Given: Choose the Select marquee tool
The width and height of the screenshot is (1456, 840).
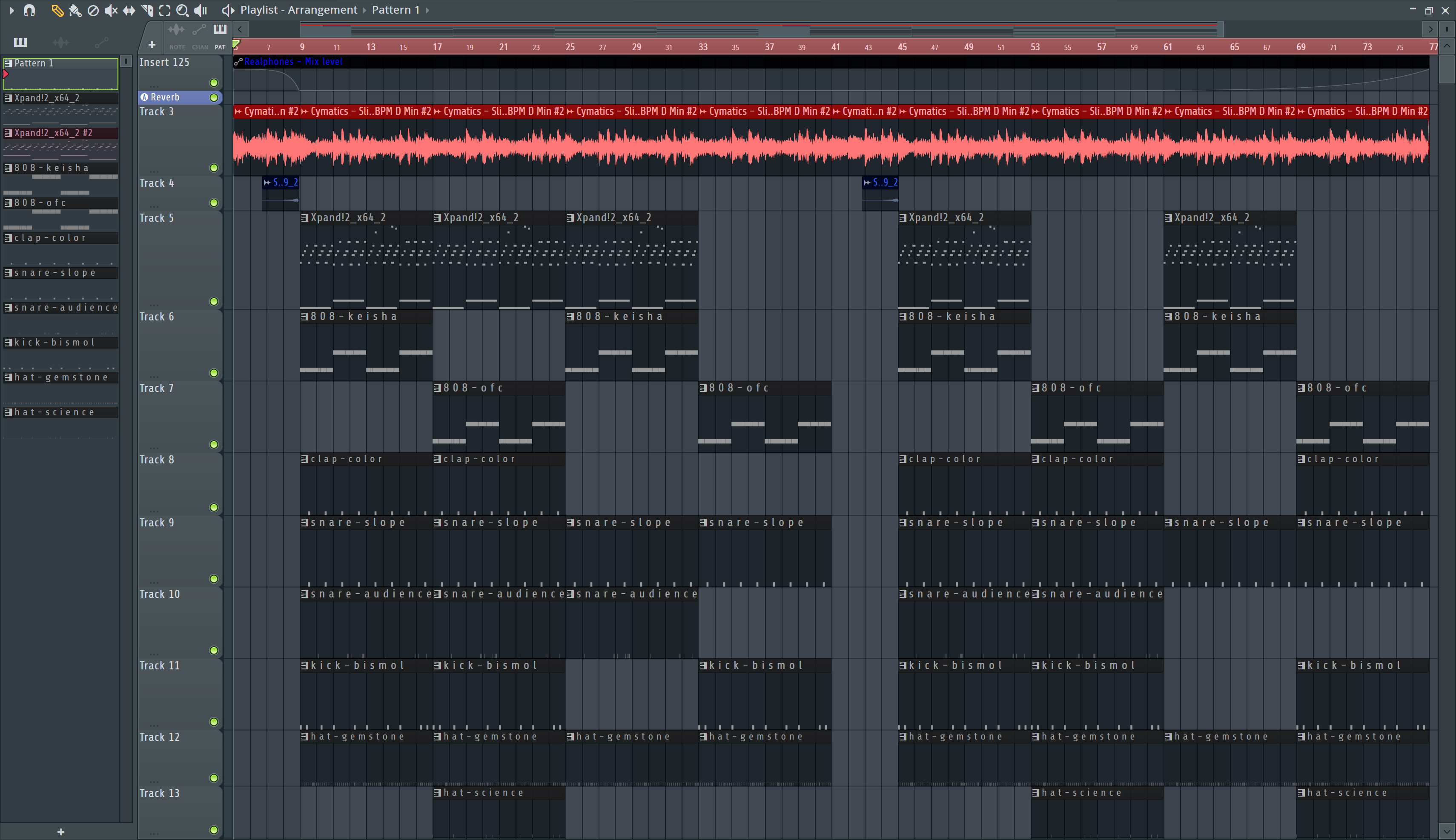Looking at the screenshot, I should click(165, 10).
